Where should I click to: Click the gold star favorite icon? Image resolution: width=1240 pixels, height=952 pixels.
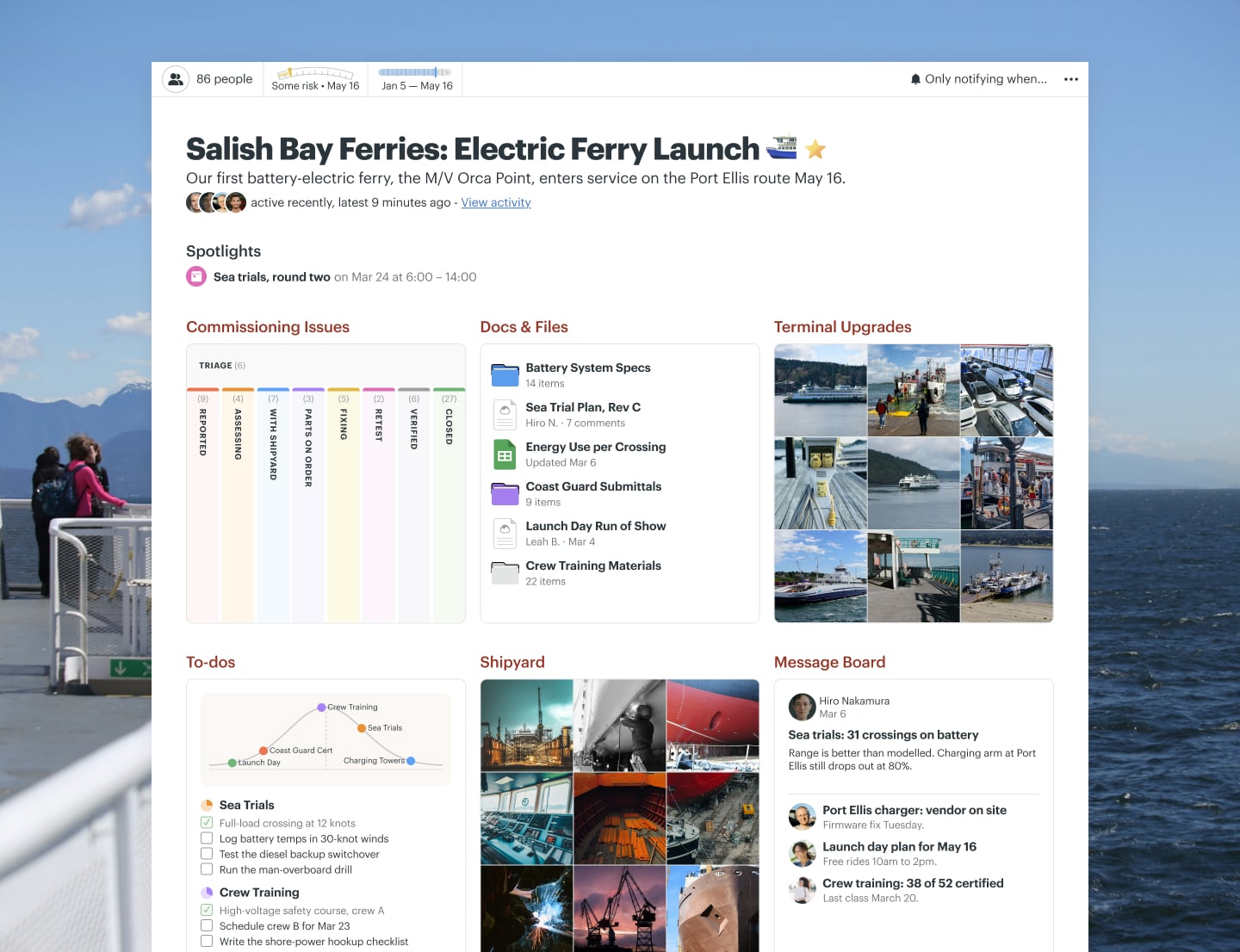coord(815,149)
